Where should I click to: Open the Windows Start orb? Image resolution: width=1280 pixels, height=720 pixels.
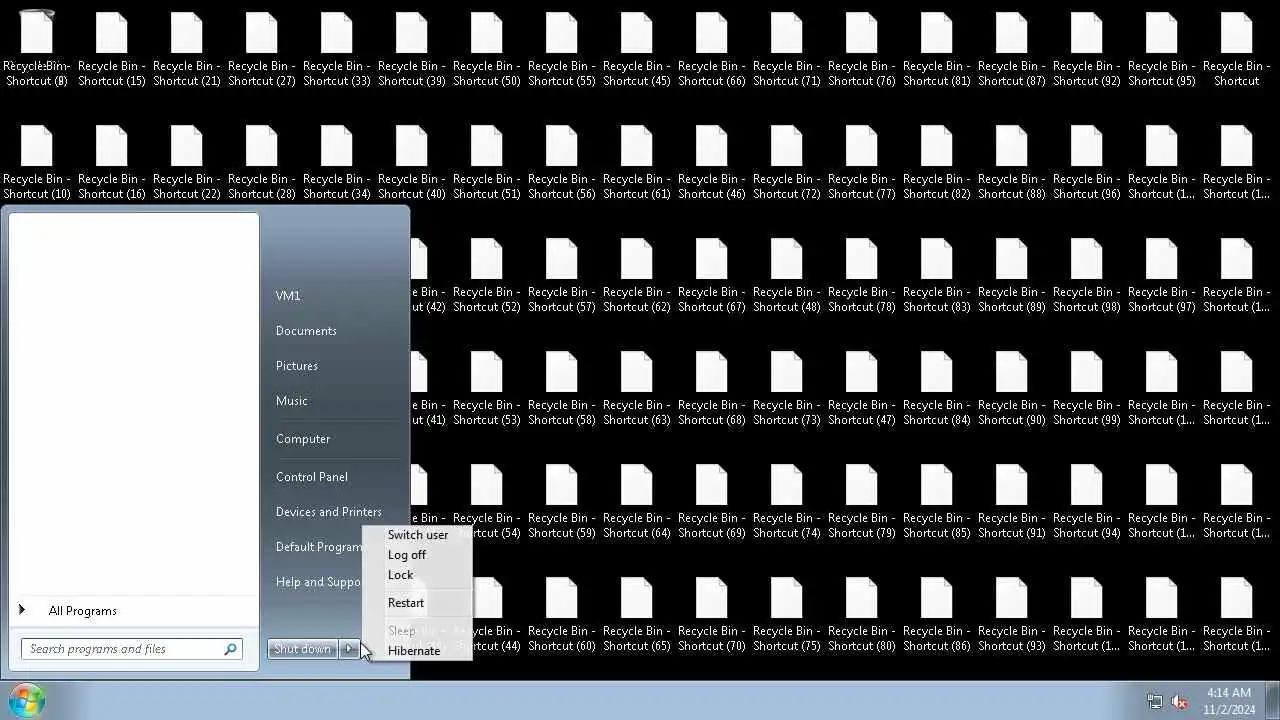click(27, 700)
